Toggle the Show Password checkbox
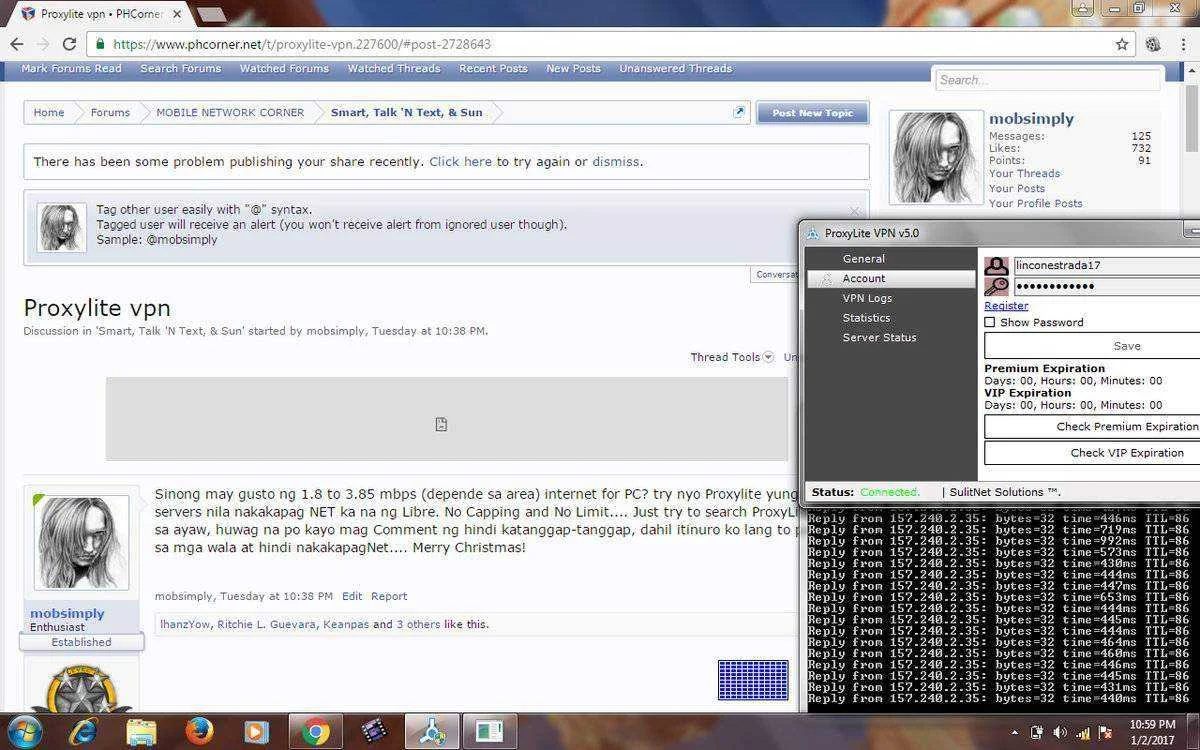This screenshot has height=750, width=1200. click(990, 322)
